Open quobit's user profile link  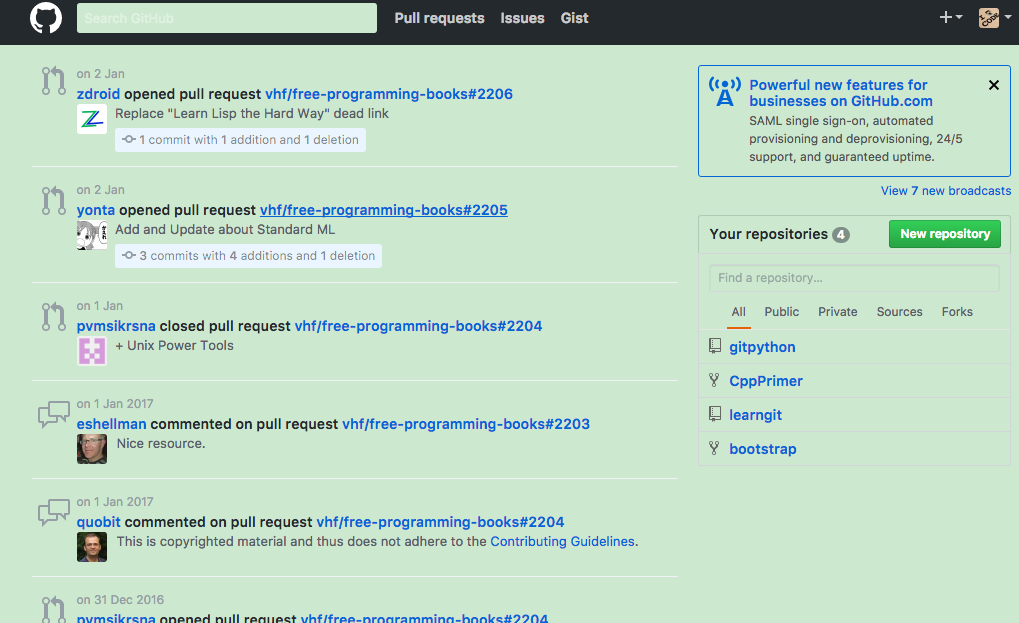click(x=99, y=522)
